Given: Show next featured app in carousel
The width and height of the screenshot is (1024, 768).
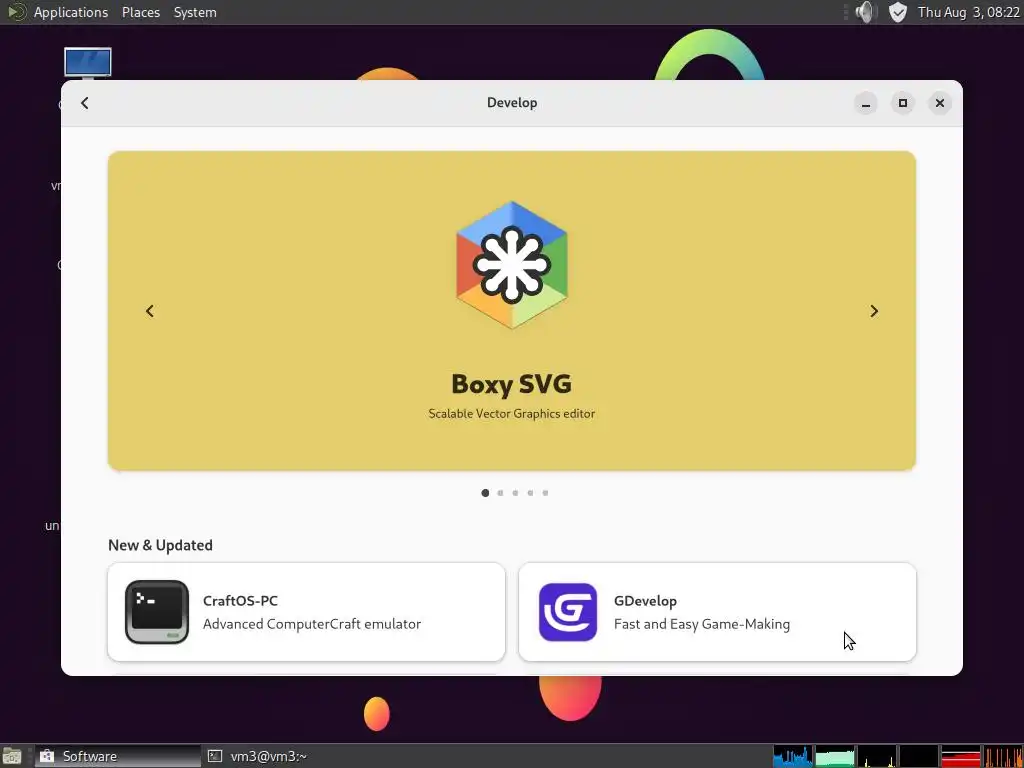Looking at the screenshot, I should [874, 312].
